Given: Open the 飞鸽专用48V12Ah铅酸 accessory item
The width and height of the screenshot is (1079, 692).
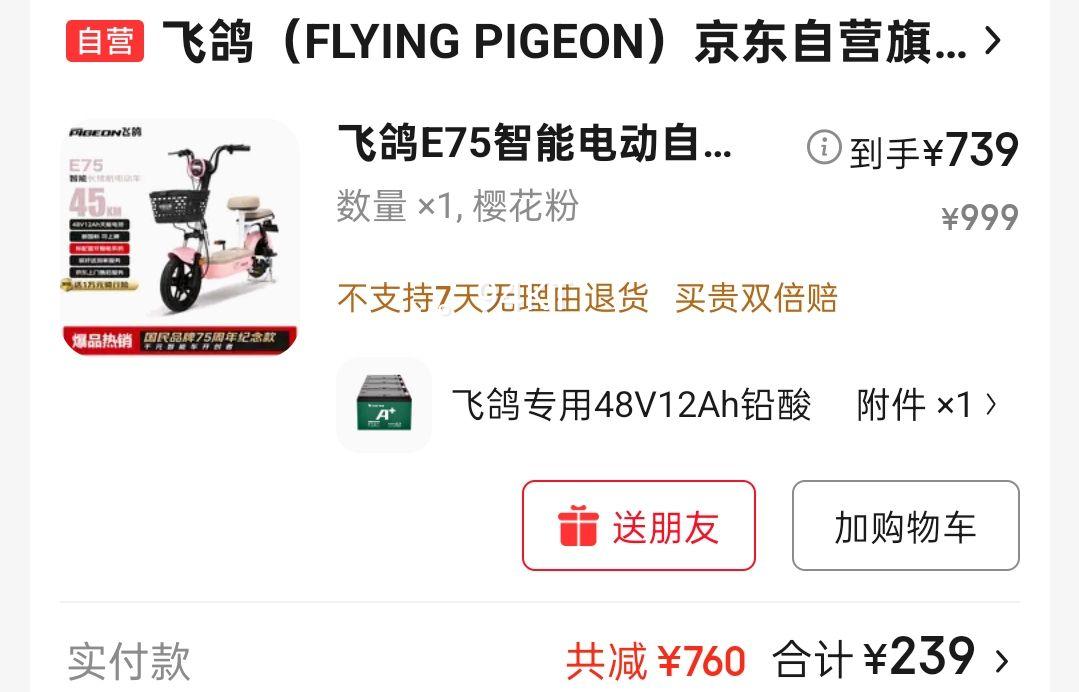Looking at the screenshot, I should point(631,404).
